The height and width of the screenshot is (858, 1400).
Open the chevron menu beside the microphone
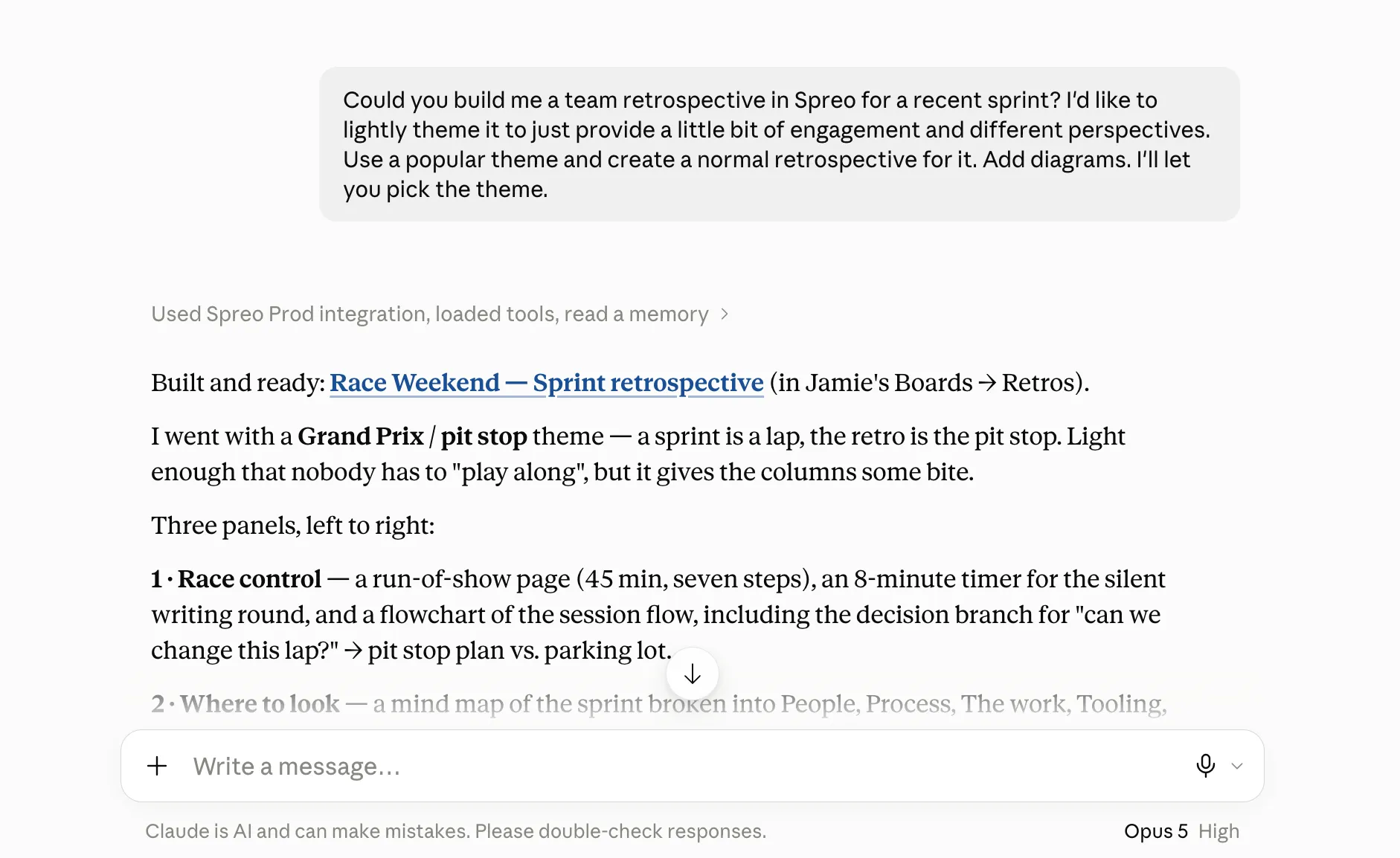coord(1237,766)
